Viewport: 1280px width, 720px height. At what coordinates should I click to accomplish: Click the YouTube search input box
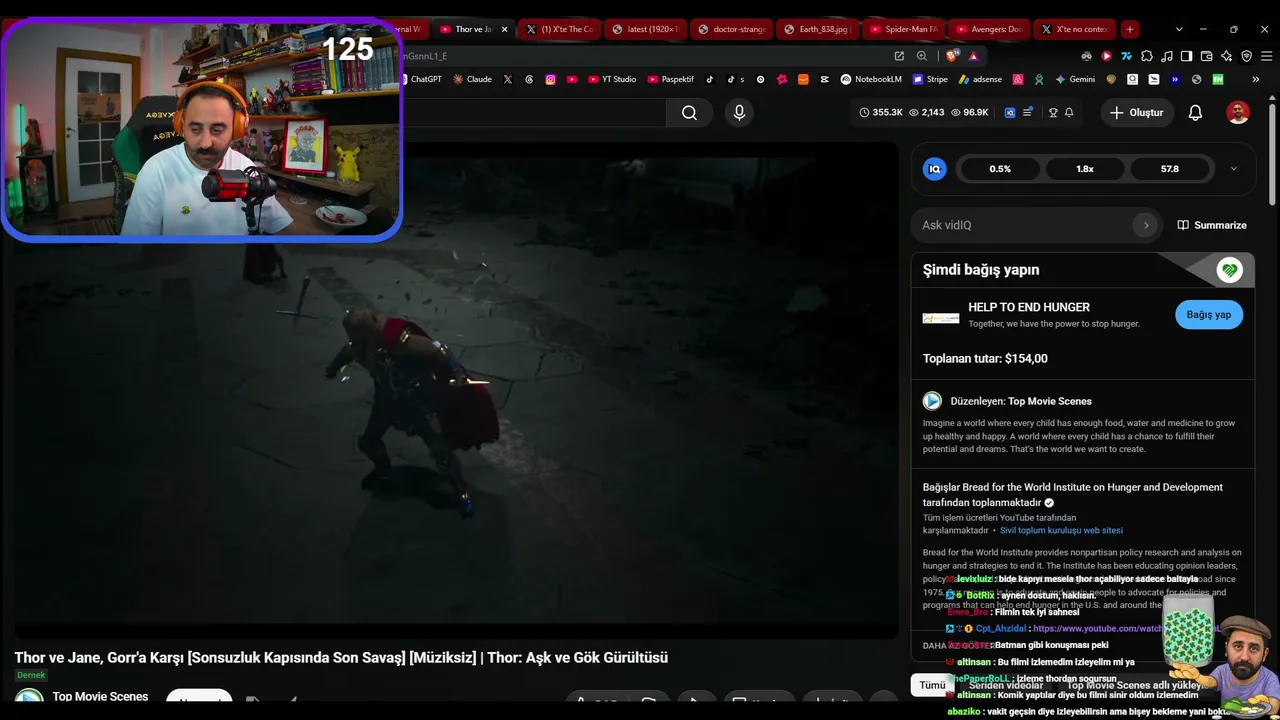click(533, 113)
